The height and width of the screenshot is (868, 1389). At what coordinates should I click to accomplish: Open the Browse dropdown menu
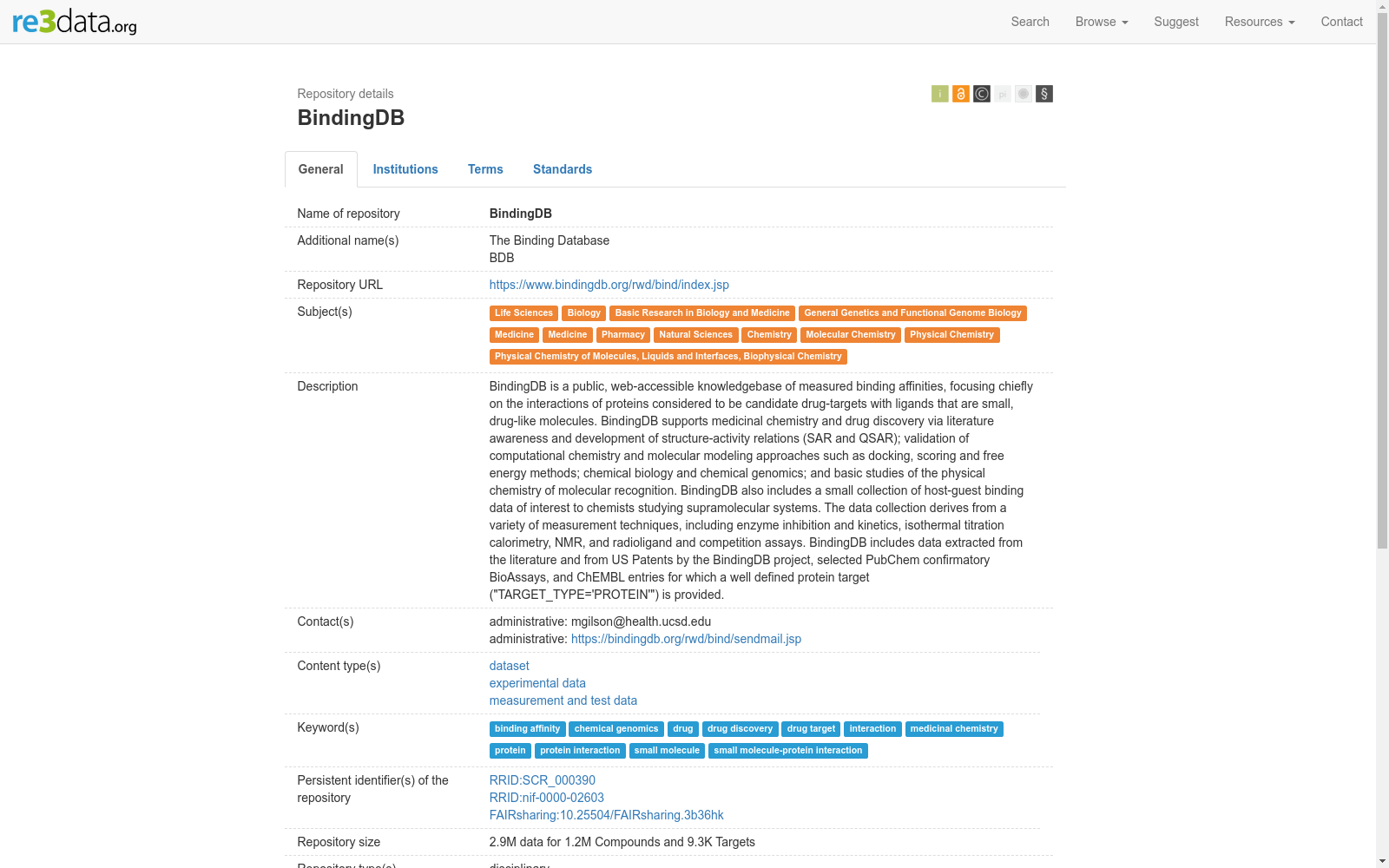(1101, 22)
